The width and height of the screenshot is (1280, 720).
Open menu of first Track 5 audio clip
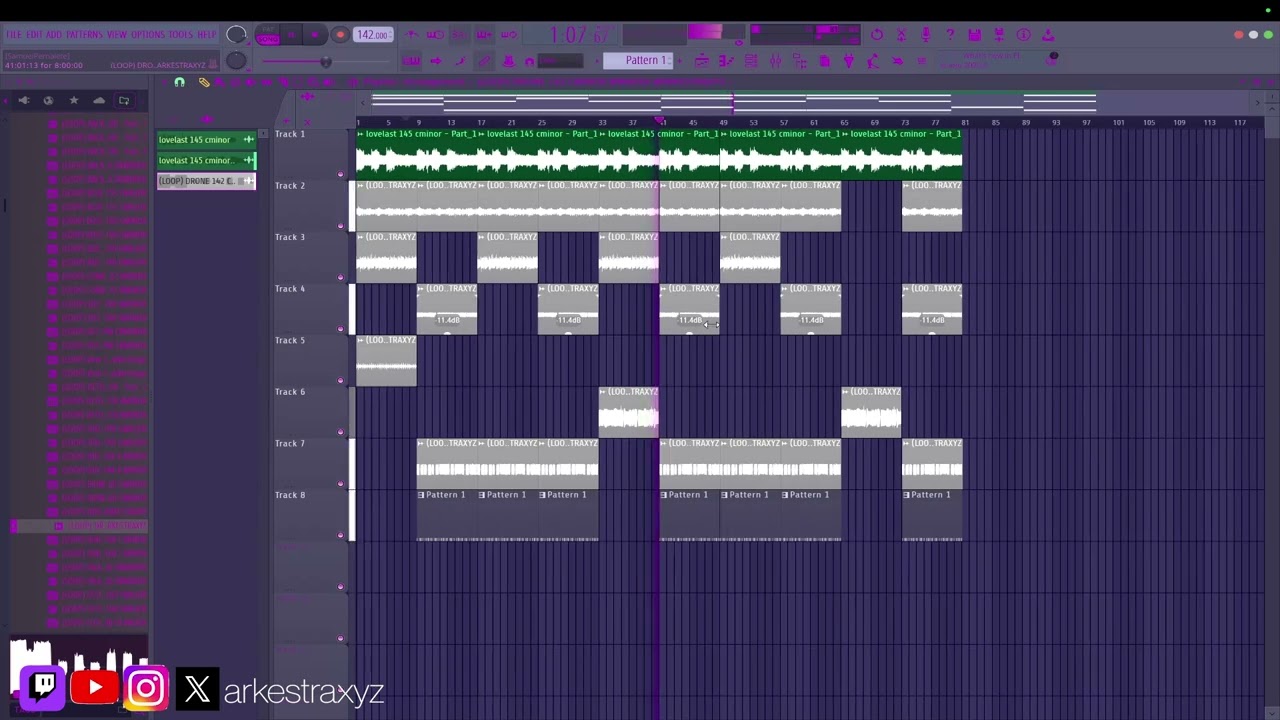(x=361, y=340)
